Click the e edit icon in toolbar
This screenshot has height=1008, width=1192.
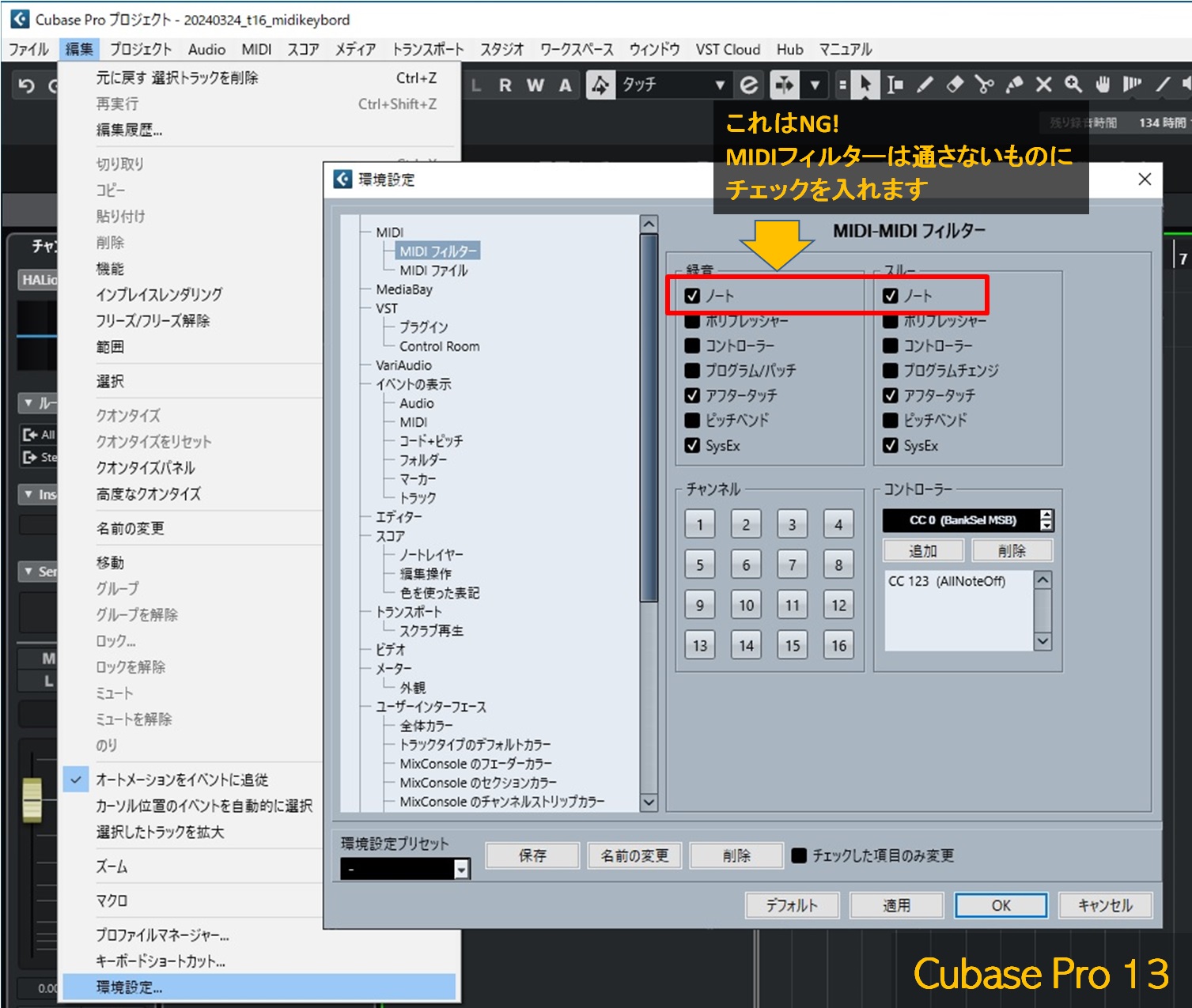coord(748,85)
